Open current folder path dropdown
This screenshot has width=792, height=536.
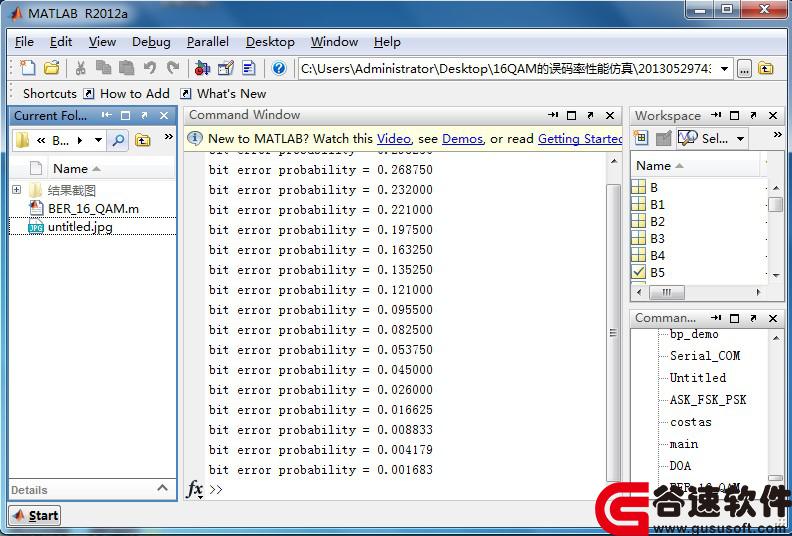tap(724, 69)
